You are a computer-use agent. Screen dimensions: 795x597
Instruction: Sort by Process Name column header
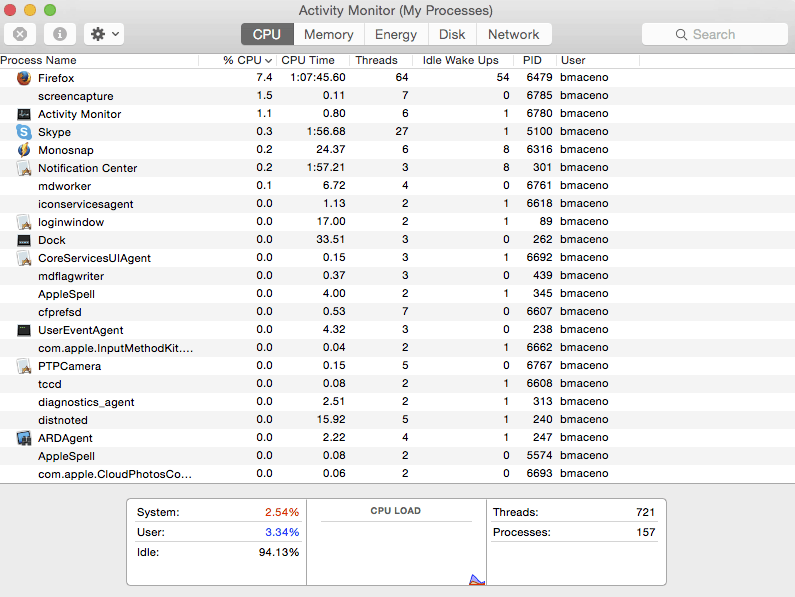click(x=99, y=60)
